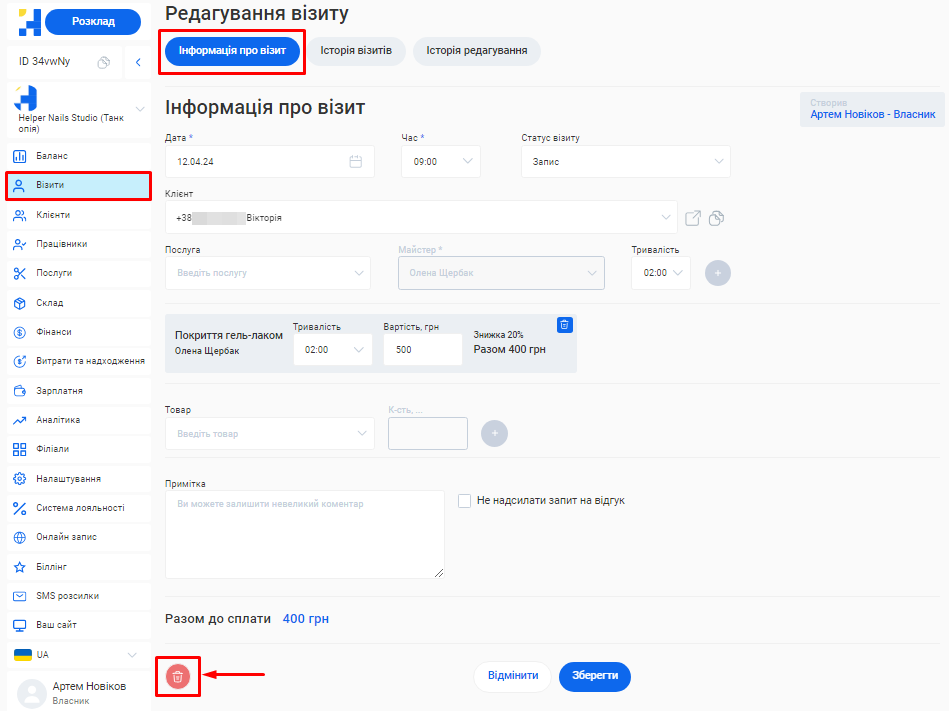
Task: Click the red delete visit trash icon
Action: coord(178,677)
